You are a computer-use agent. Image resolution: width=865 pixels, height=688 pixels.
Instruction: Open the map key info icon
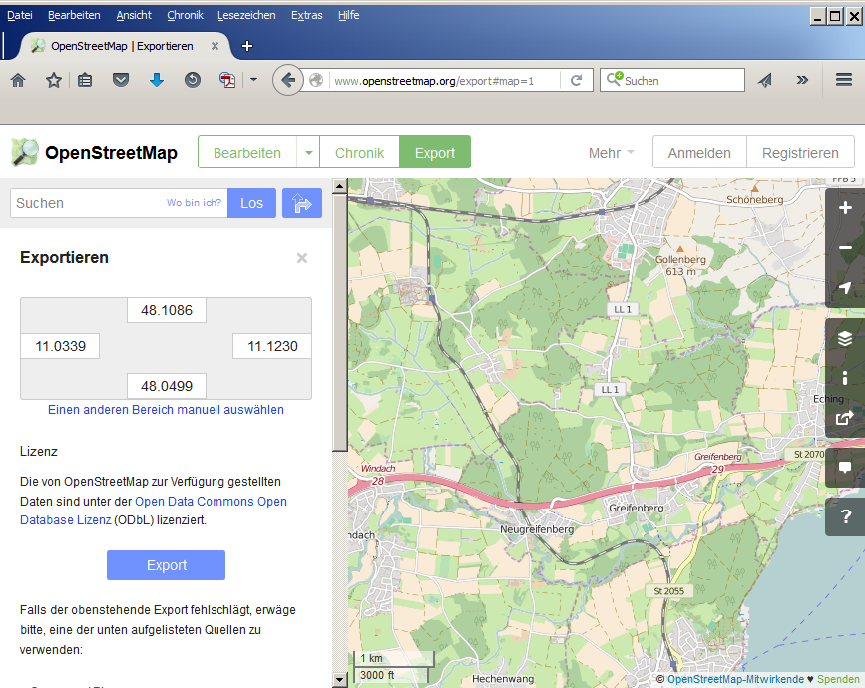845,378
